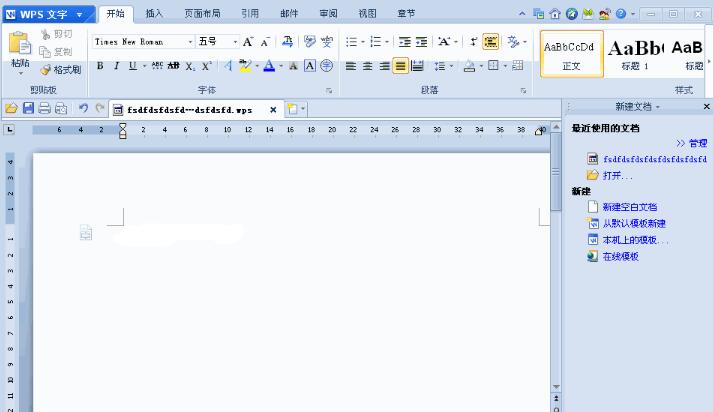Decrease paragraph indent
The image size is (713, 412).
[404, 42]
